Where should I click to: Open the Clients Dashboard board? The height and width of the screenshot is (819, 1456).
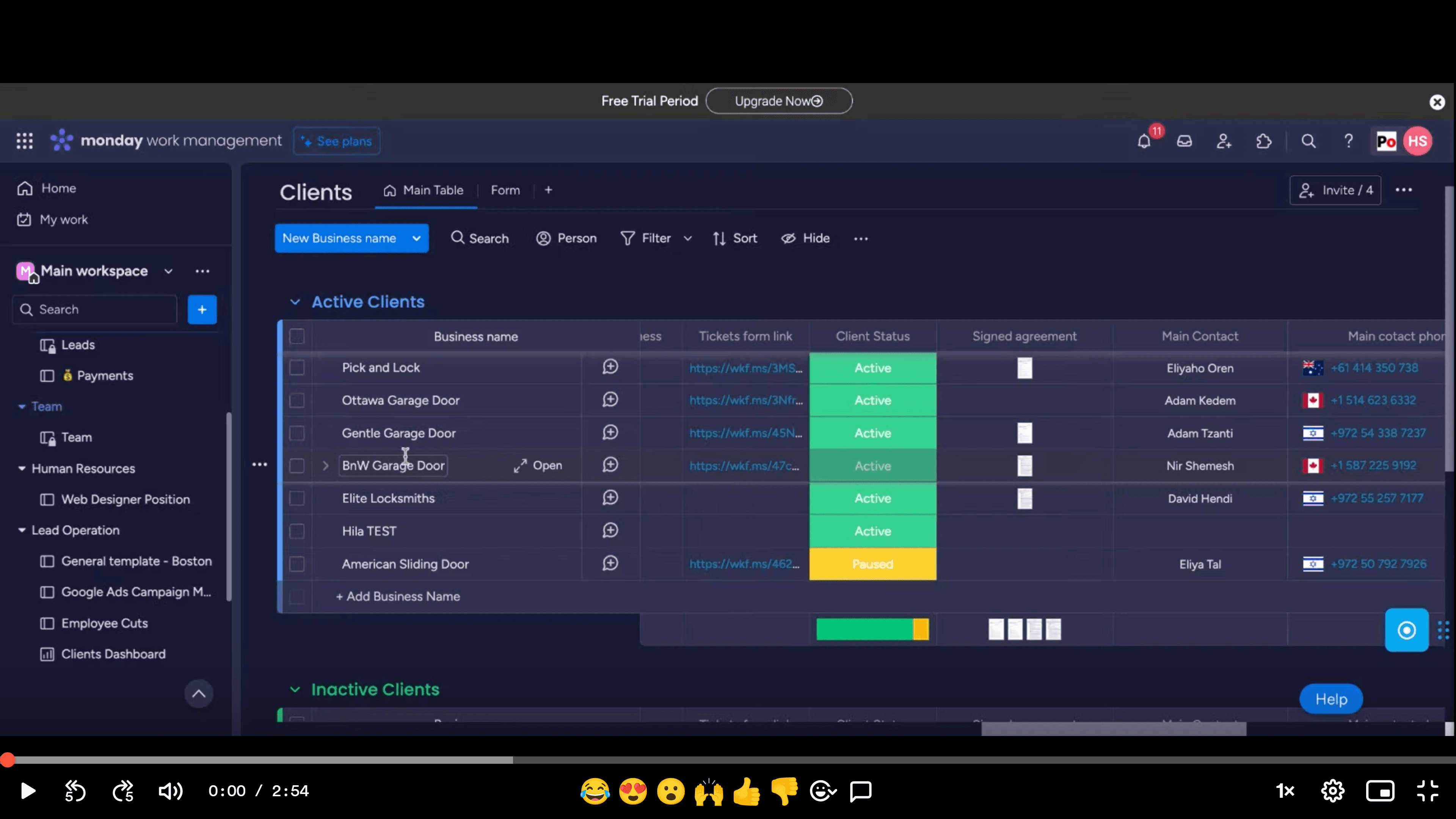104,654
